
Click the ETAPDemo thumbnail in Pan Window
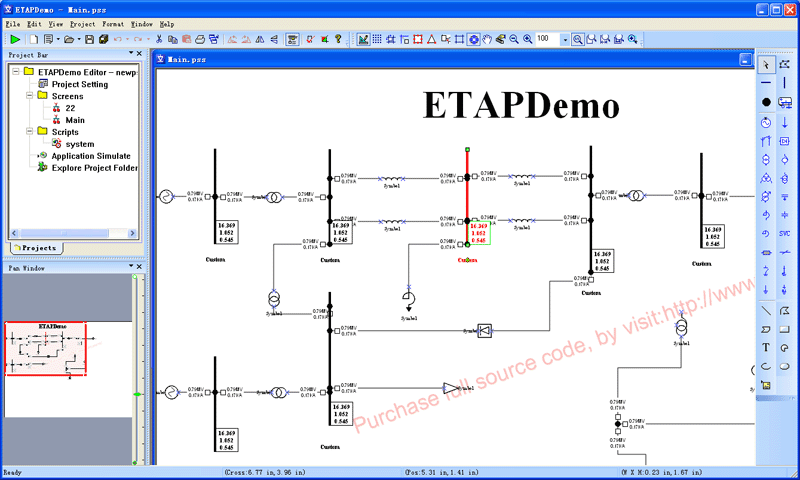[x=46, y=348]
